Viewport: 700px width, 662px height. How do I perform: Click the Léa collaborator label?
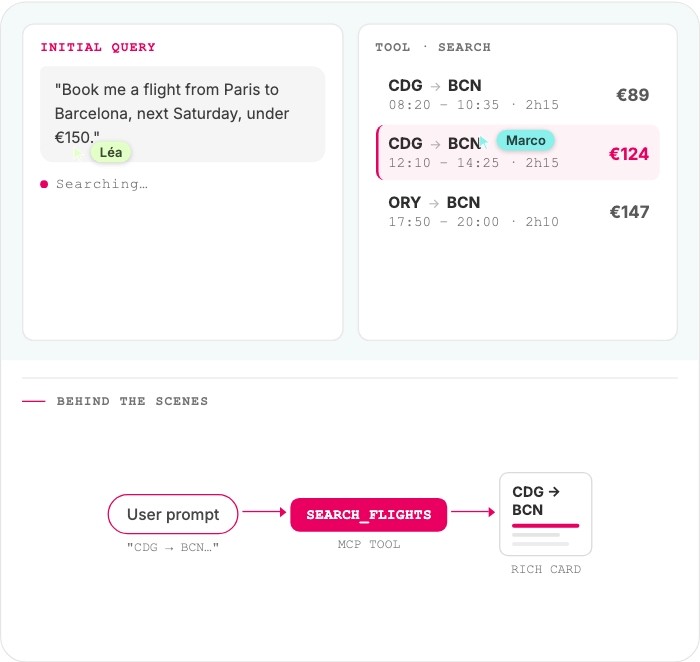(111, 152)
